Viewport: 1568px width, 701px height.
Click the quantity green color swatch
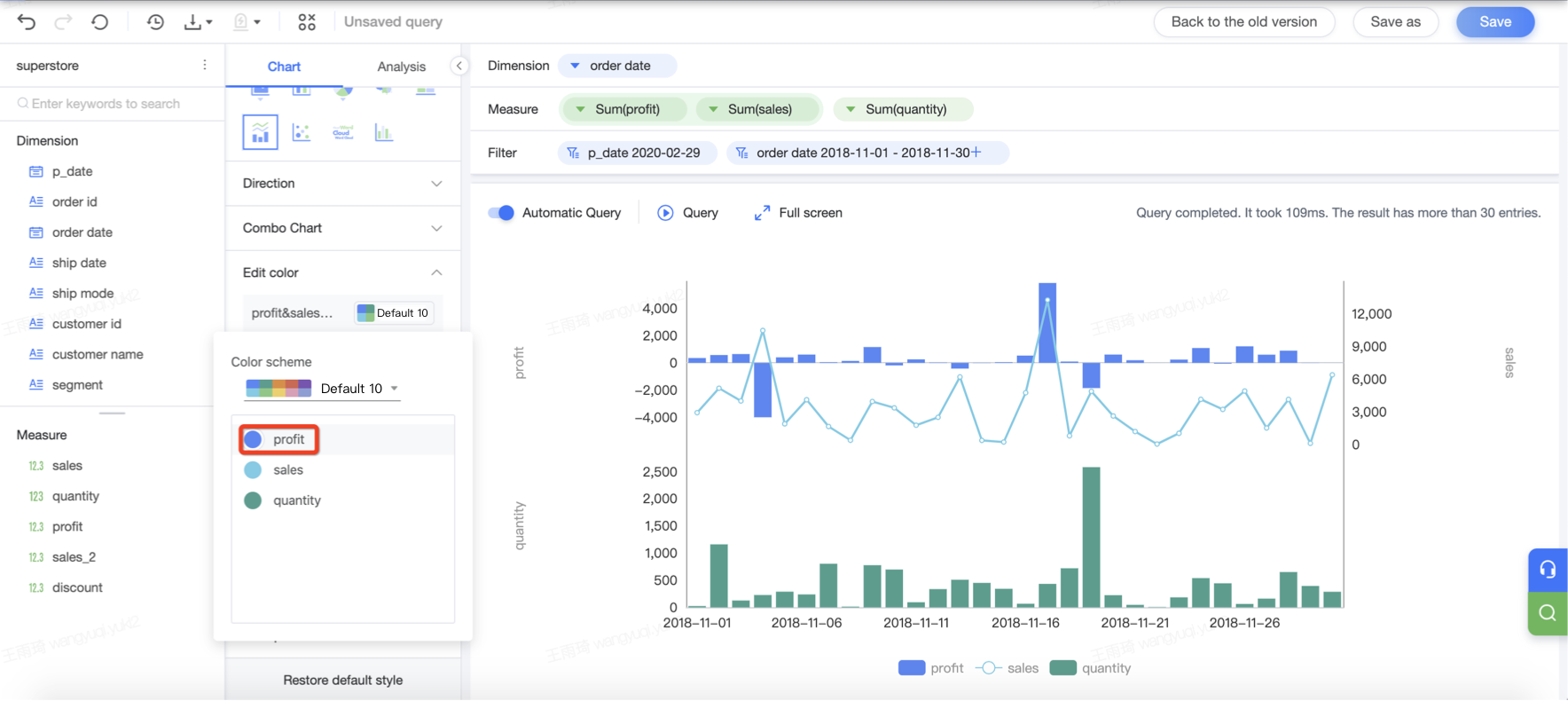[x=253, y=500]
